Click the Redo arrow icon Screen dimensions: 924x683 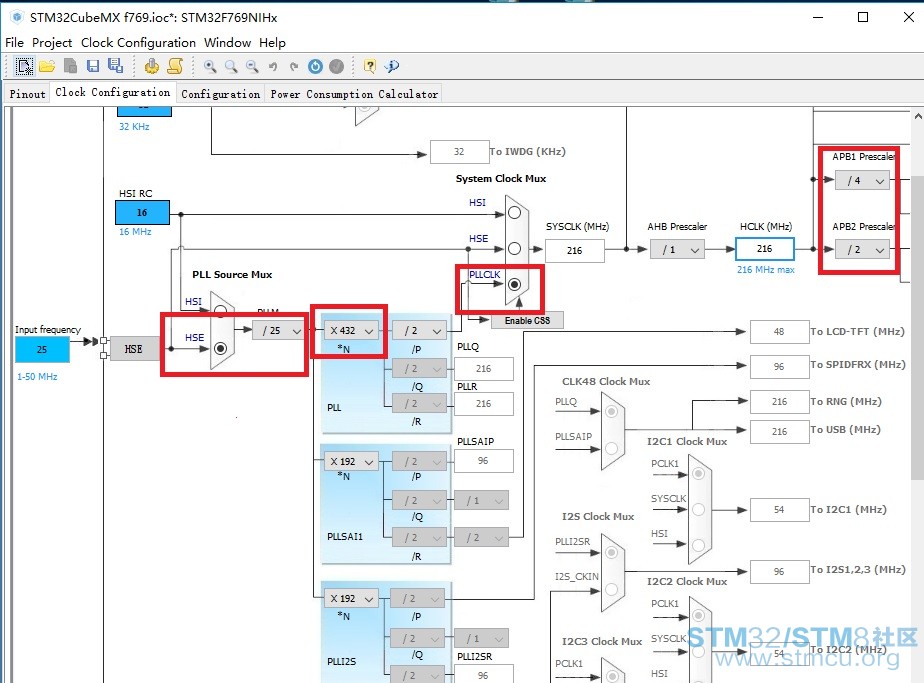(x=294, y=67)
